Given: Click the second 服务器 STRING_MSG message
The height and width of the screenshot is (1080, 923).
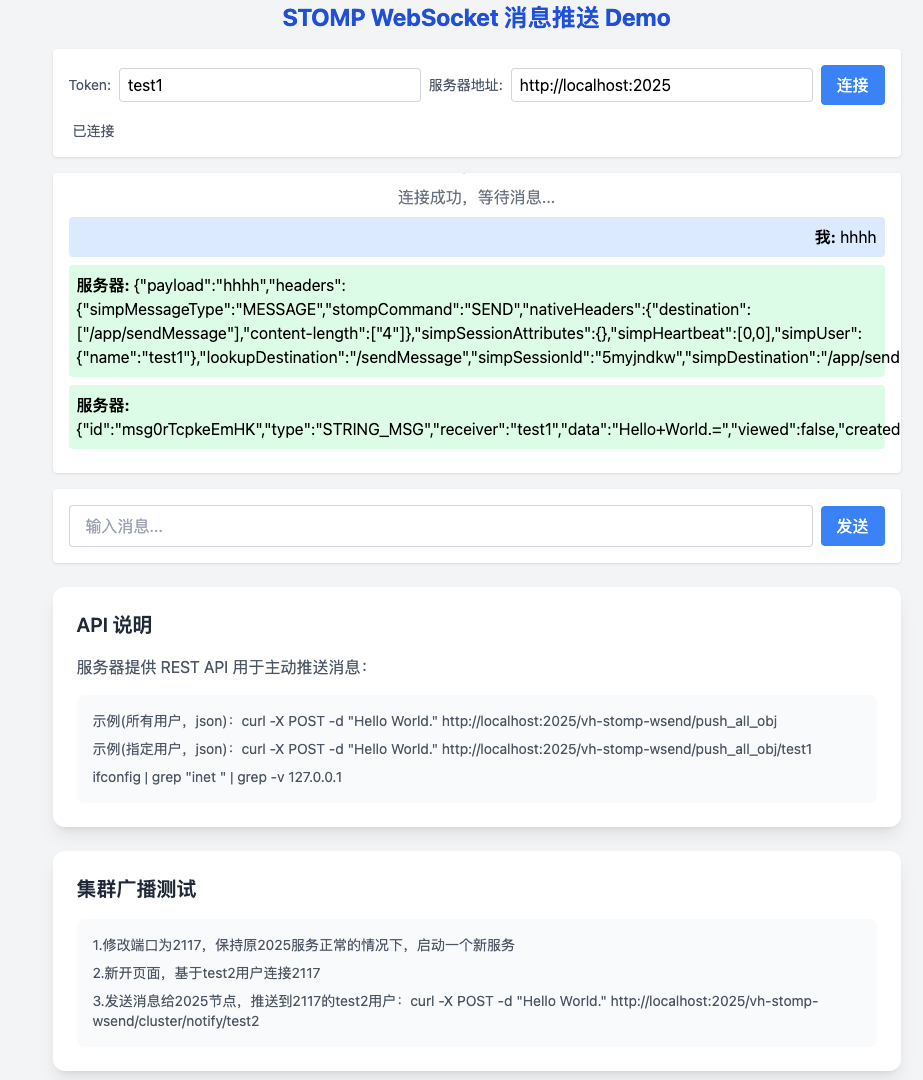Looking at the screenshot, I should tap(475, 416).
